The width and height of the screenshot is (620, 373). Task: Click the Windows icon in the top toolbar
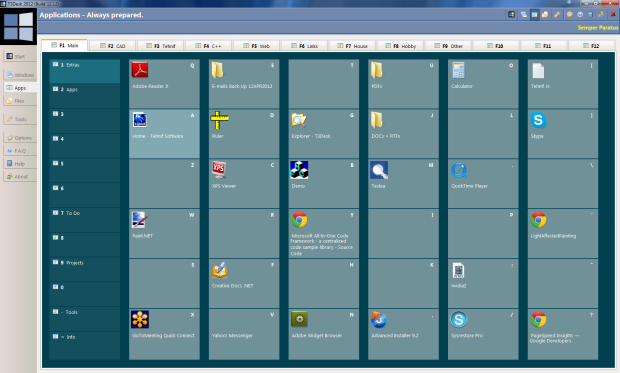pos(524,15)
